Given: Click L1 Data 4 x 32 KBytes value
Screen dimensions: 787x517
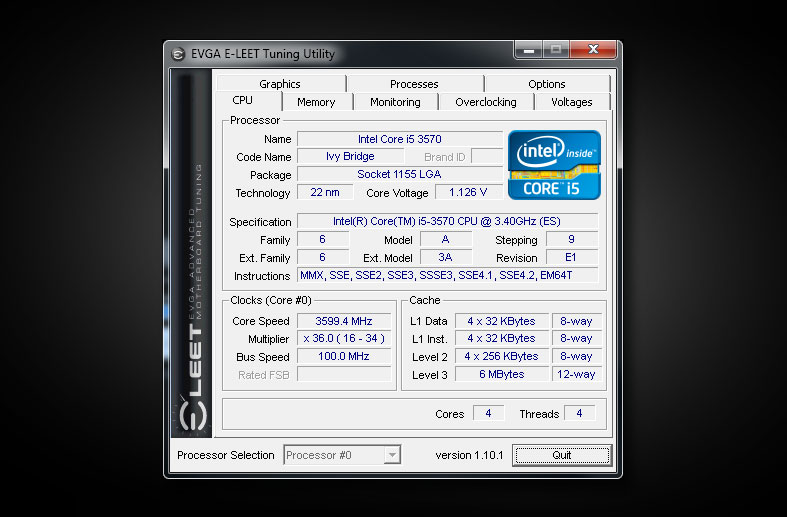Looking at the screenshot, I should point(501,321).
